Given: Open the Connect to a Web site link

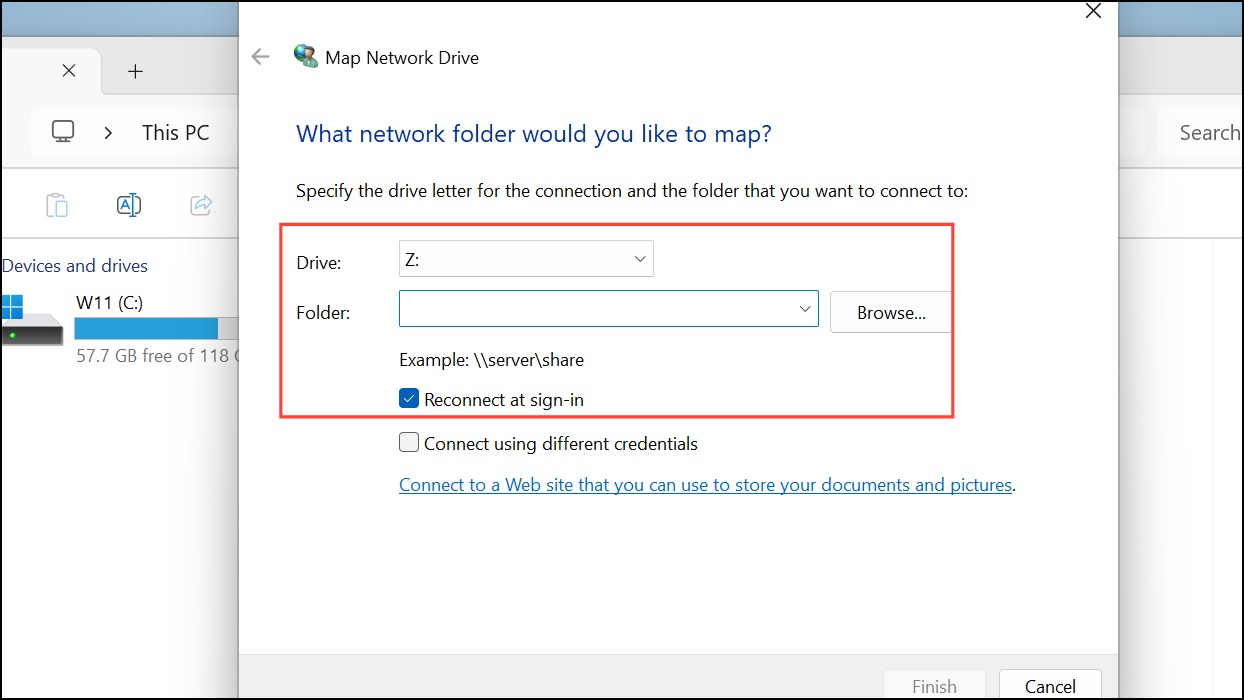Looking at the screenshot, I should pos(705,485).
